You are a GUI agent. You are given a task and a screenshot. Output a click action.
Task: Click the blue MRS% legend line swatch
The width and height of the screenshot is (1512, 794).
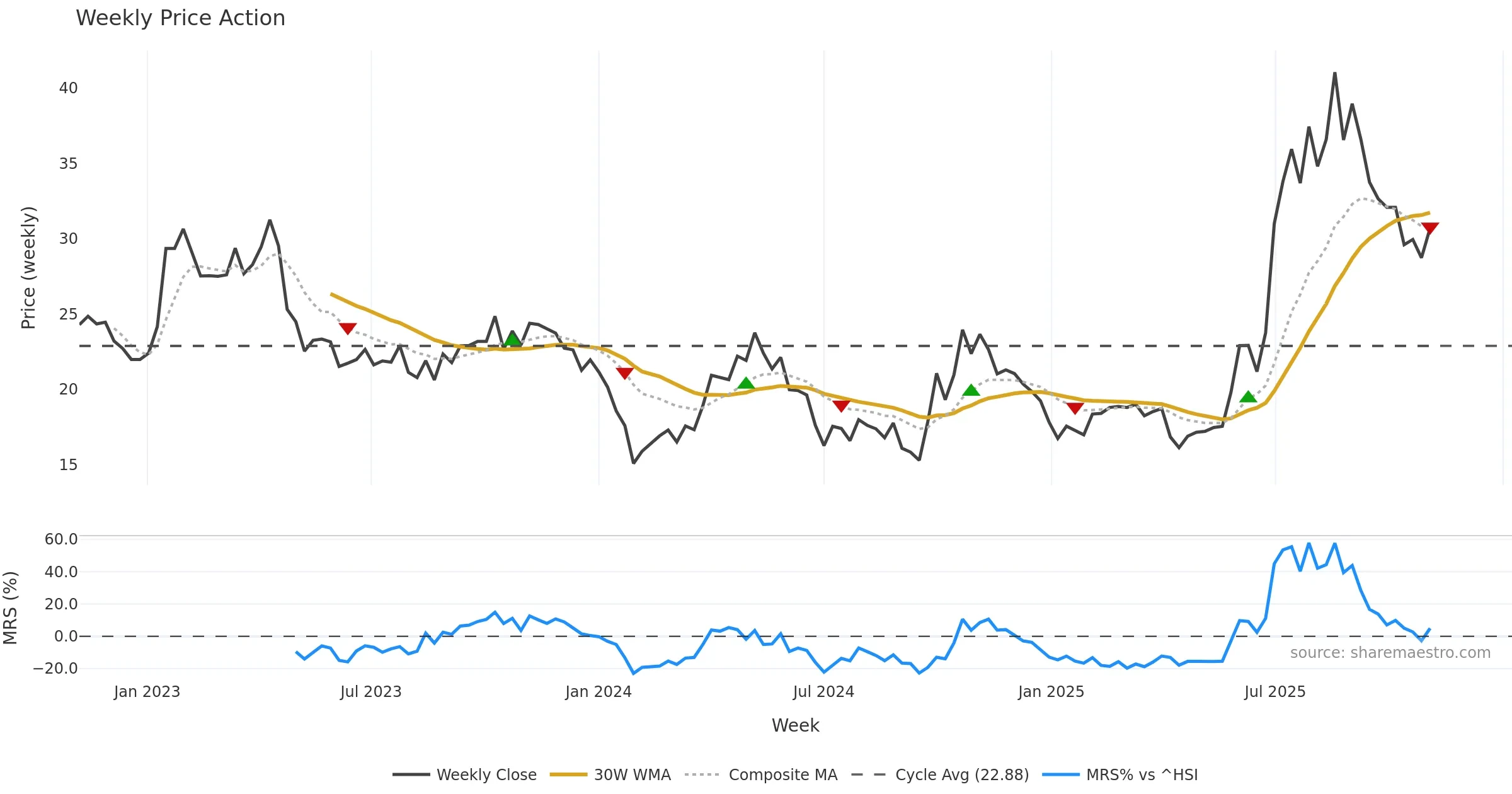point(1061,774)
